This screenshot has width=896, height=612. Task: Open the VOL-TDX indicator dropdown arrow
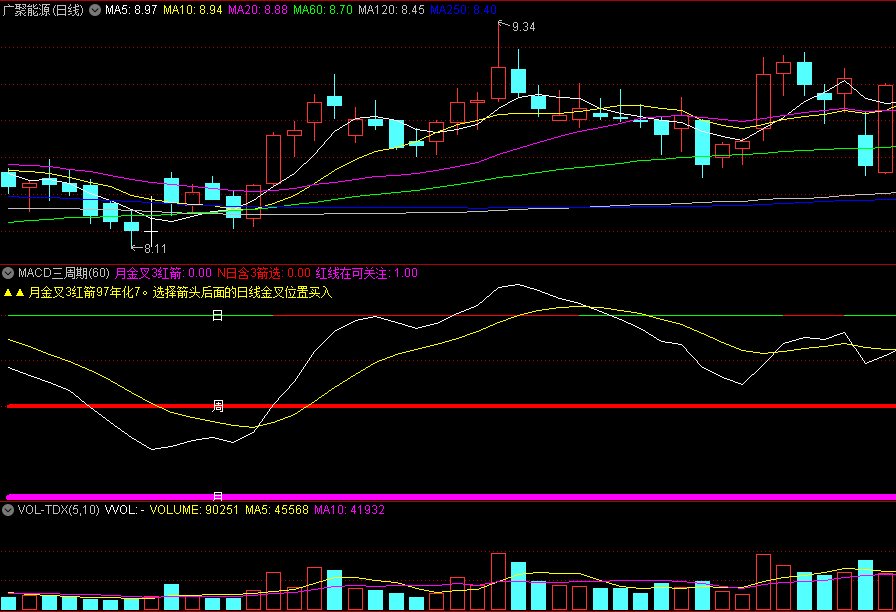click(8, 510)
